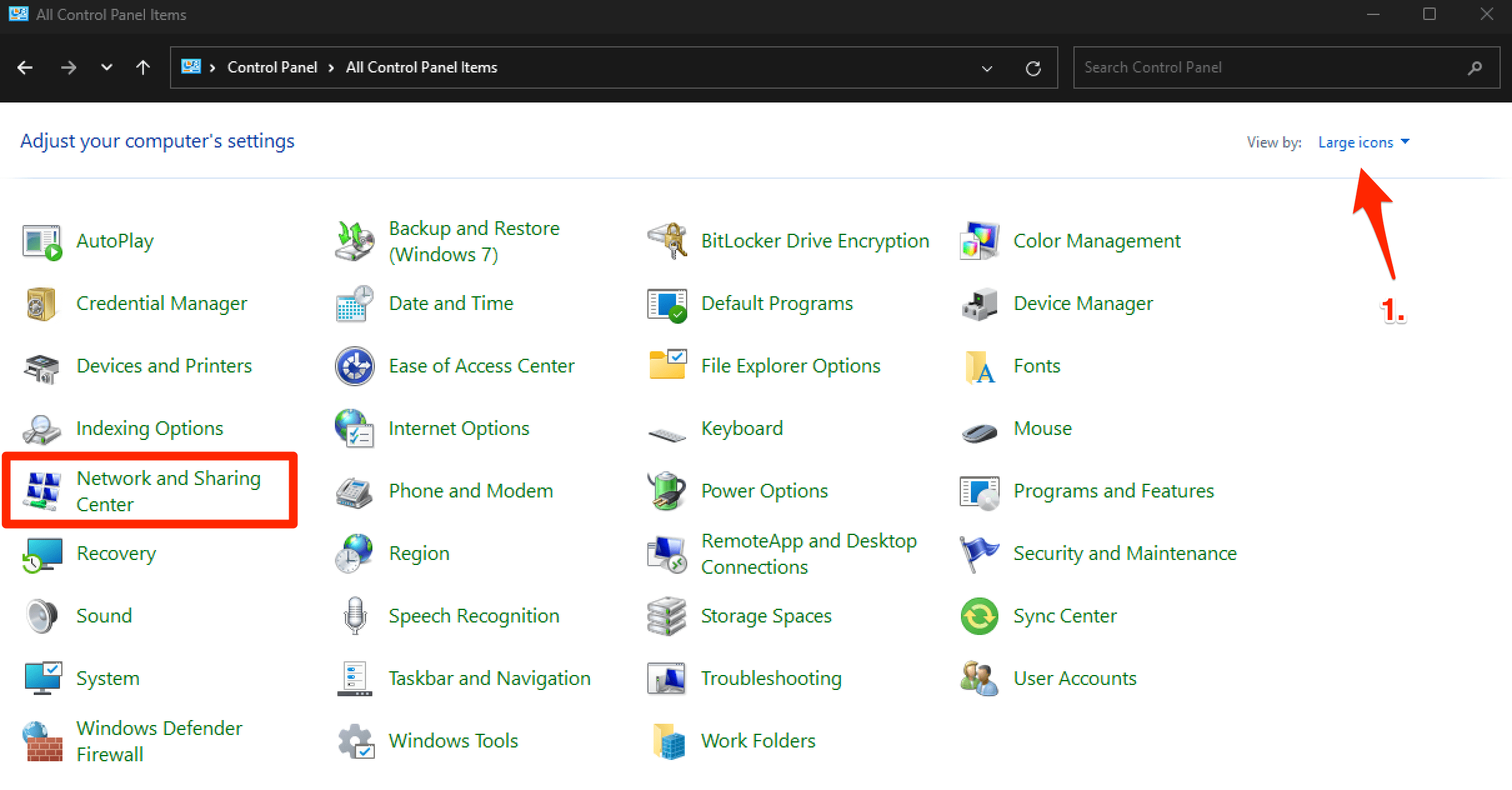Open the Taskbar and Navigation icon
Image resolution: width=1512 pixels, height=790 pixels.
[x=355, y=679]
